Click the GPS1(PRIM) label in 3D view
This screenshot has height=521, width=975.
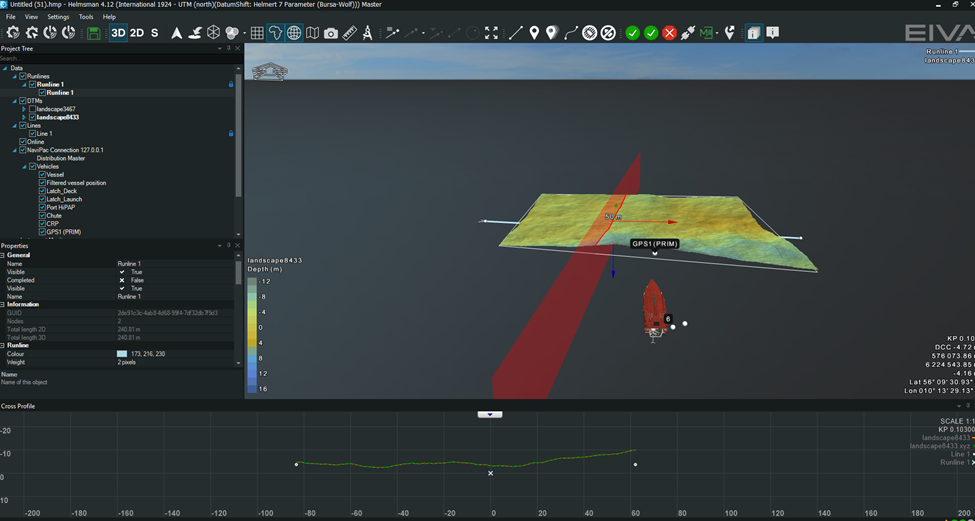click(x=655, y=244)
